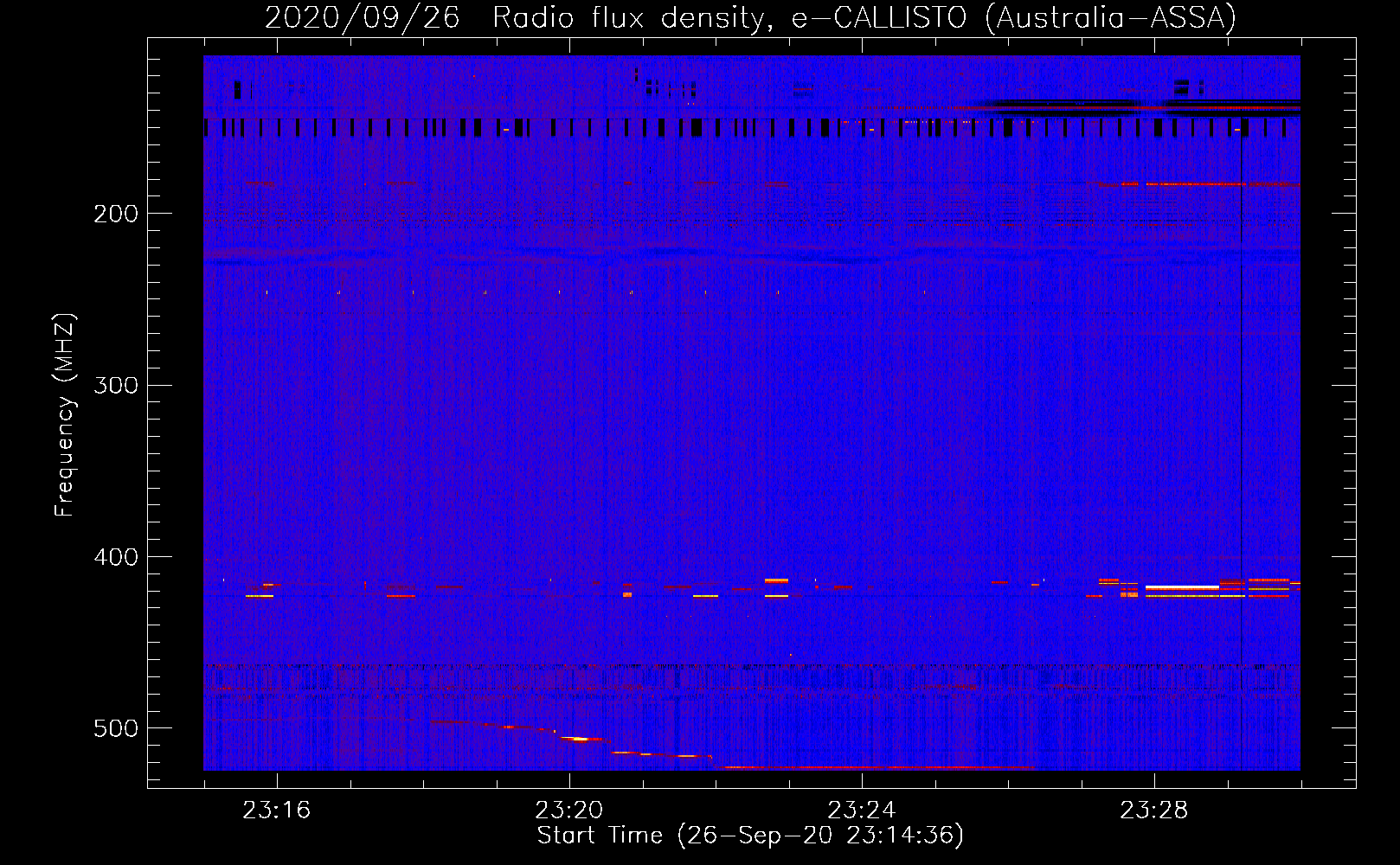Click the 23:28 time tick label

pos(1154,811)
